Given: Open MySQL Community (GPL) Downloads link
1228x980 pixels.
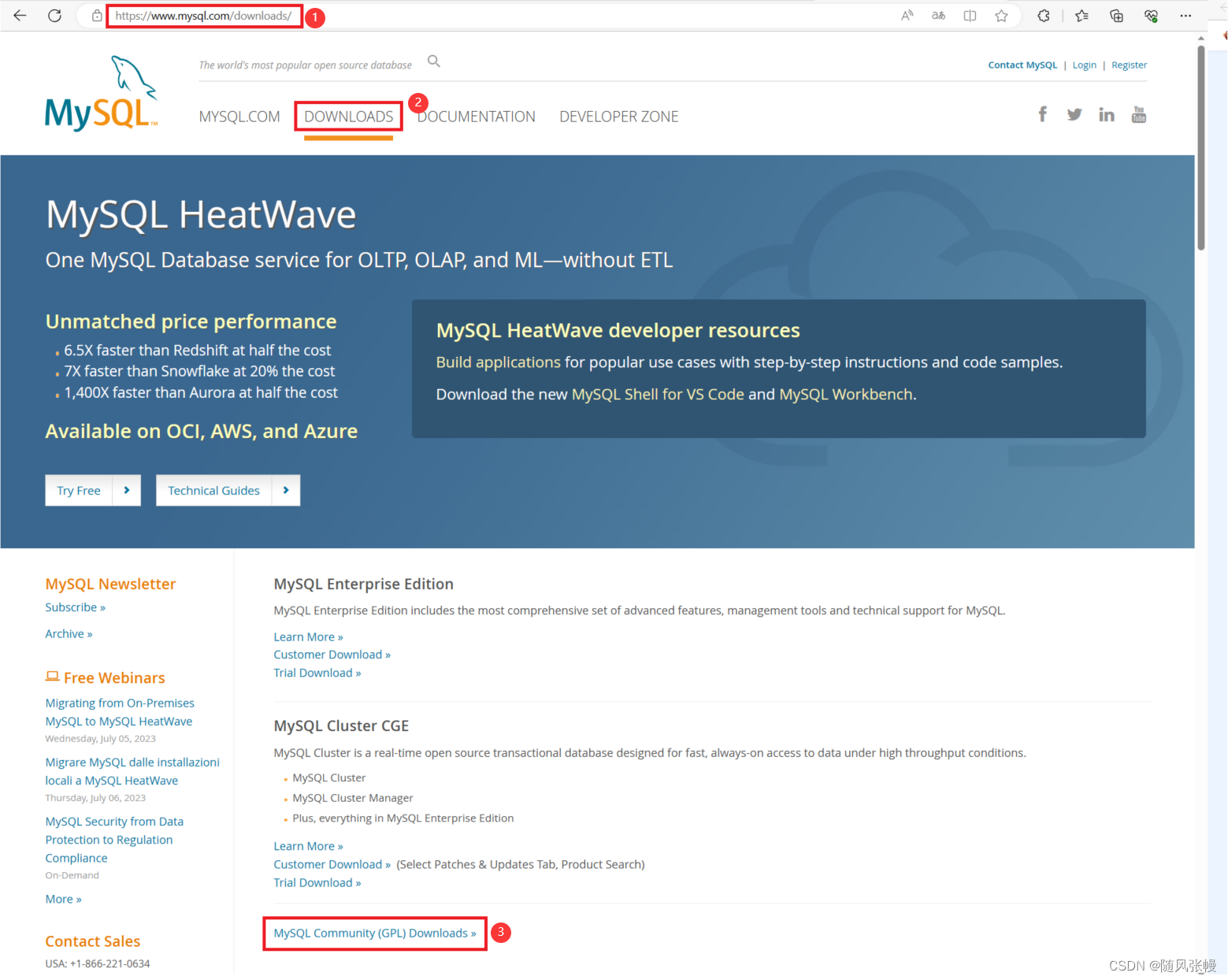Looking at the screenshot, I should [375, 934].
